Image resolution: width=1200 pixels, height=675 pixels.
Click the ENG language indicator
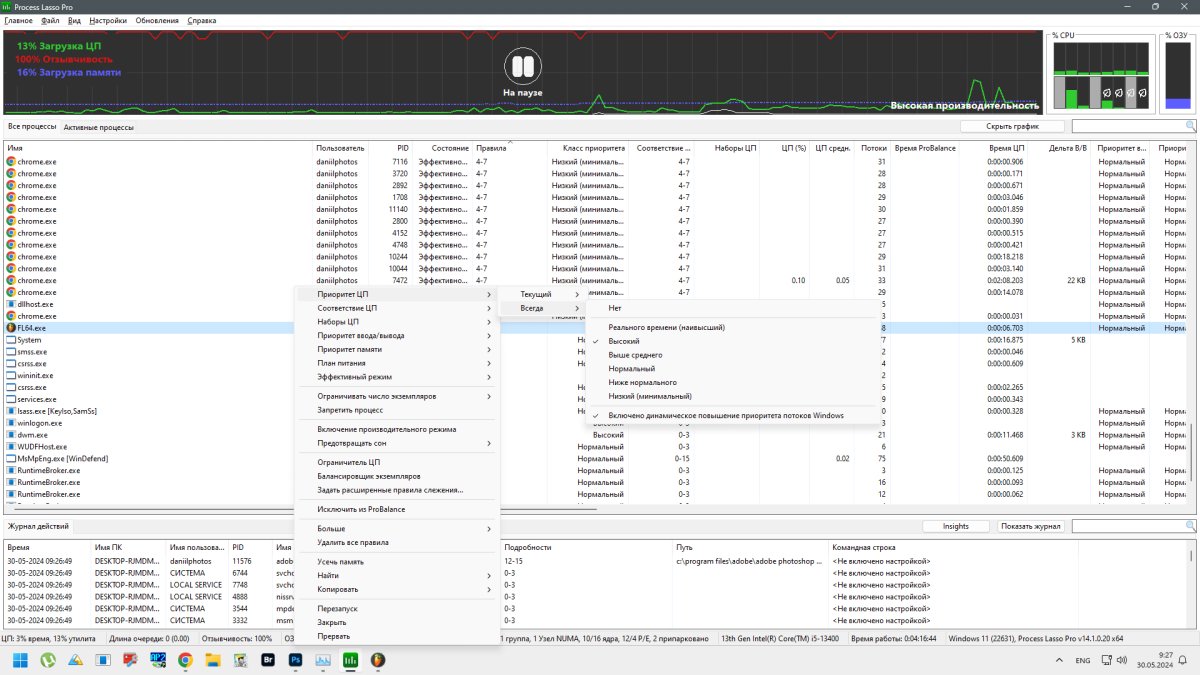1083,661
